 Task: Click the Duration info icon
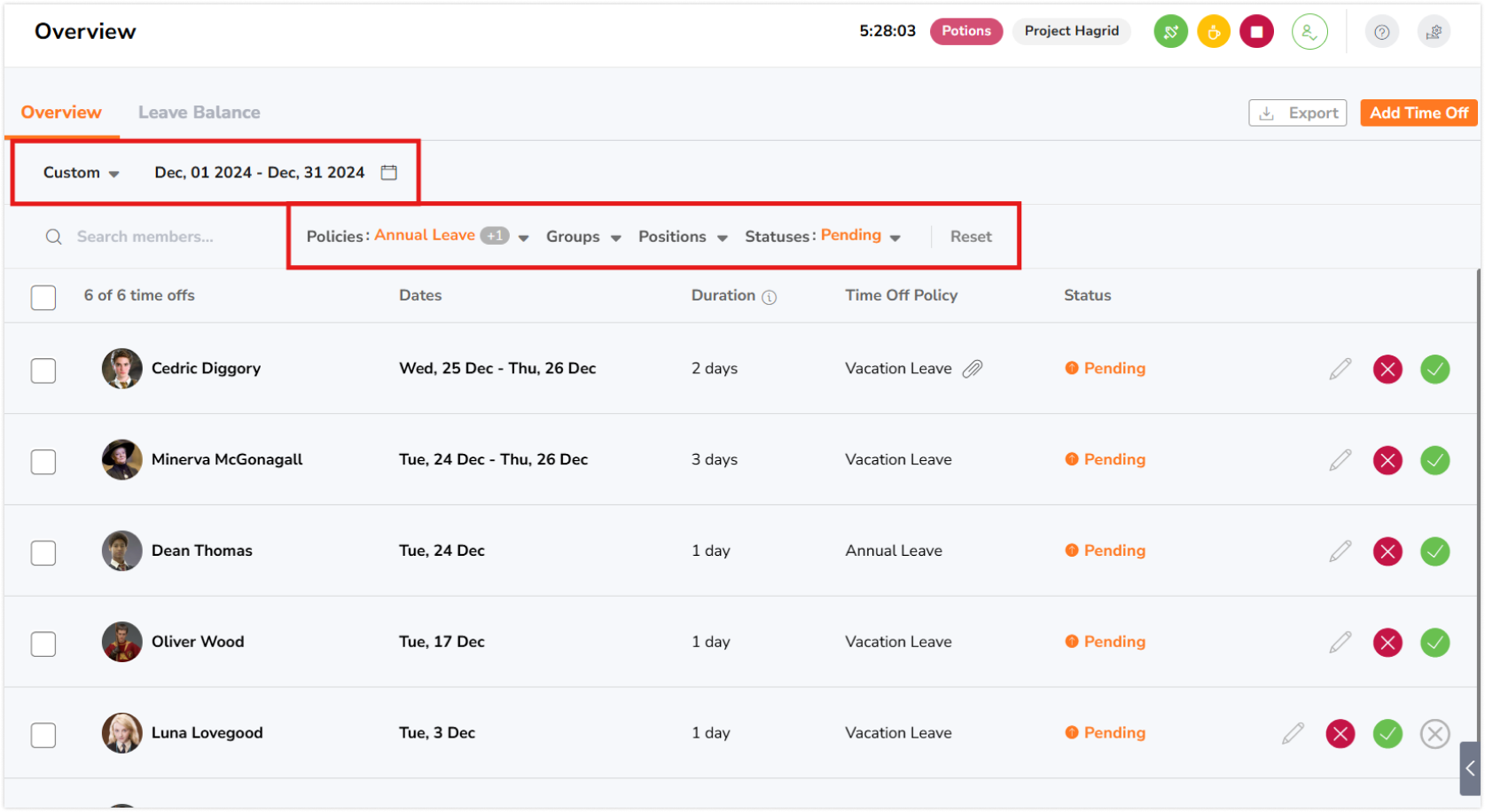[770, 297]
